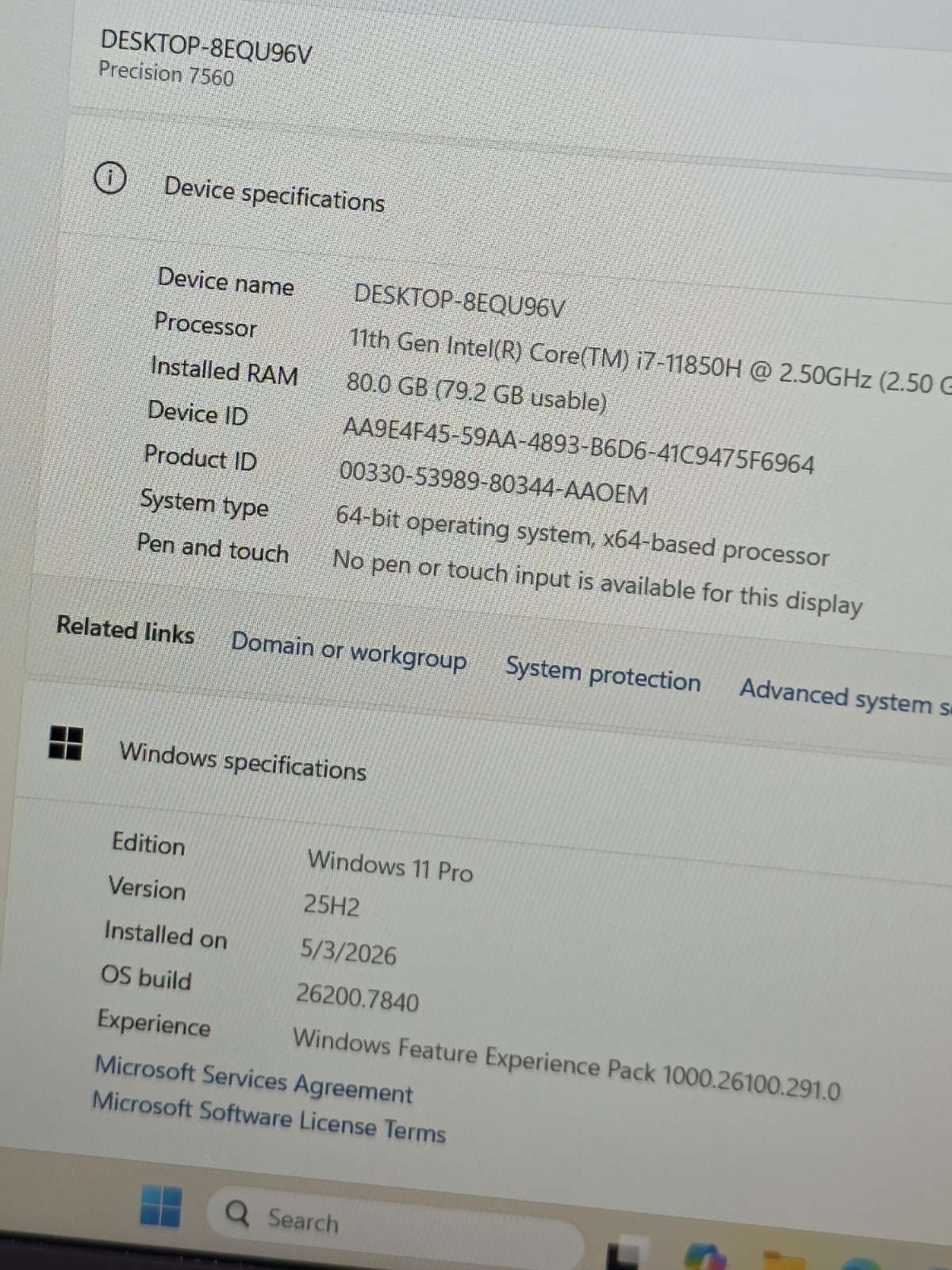Select the Device ID label

pos(198,413)
